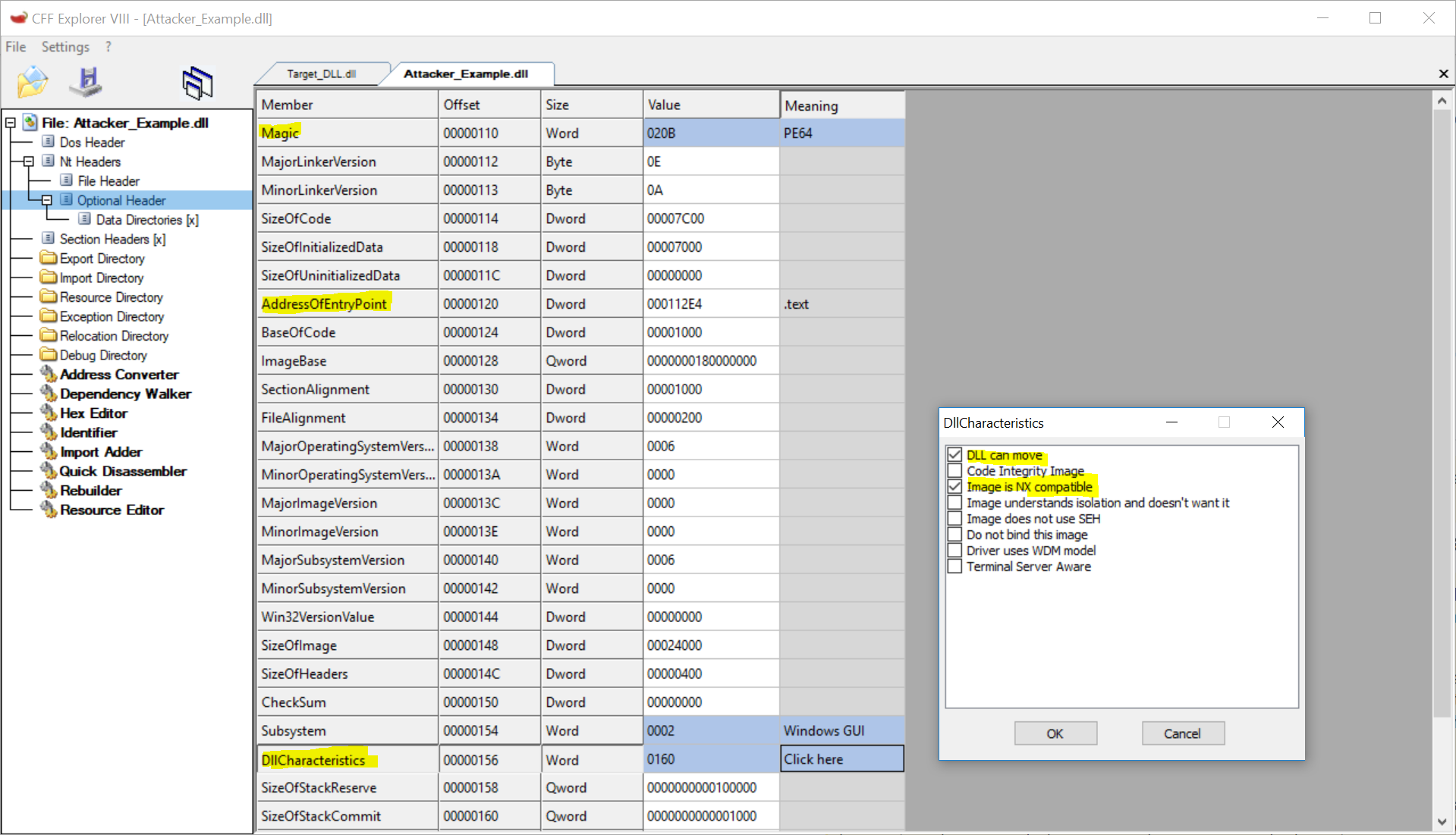Click the Import Adder tool icon
Viewport: 1456px width, 835px height.
point(49,451)
